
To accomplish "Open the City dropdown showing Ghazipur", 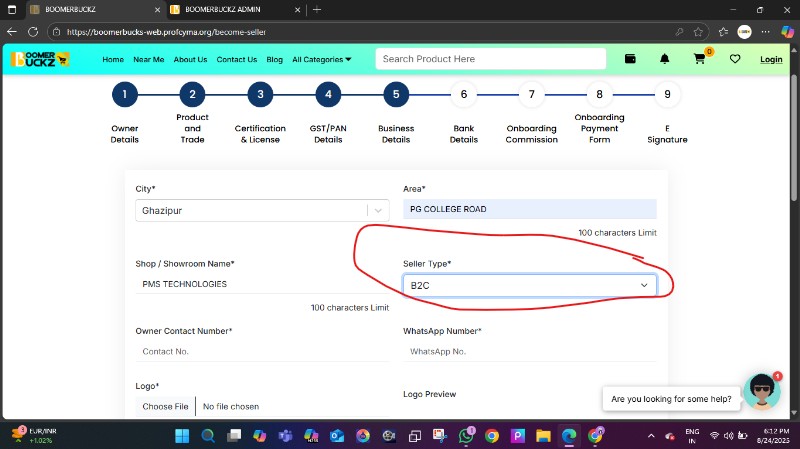I will [262, 211].
